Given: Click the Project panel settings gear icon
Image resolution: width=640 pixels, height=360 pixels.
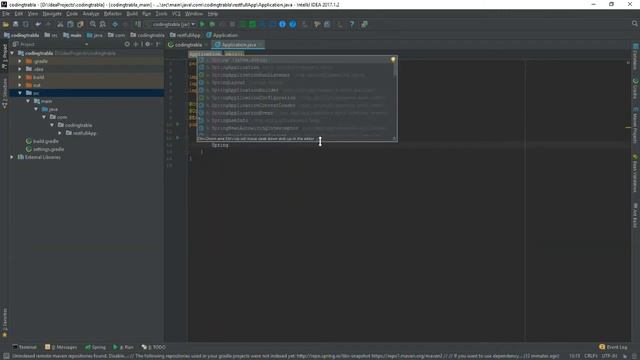Looking at the screenshot, I should point(148,44).
